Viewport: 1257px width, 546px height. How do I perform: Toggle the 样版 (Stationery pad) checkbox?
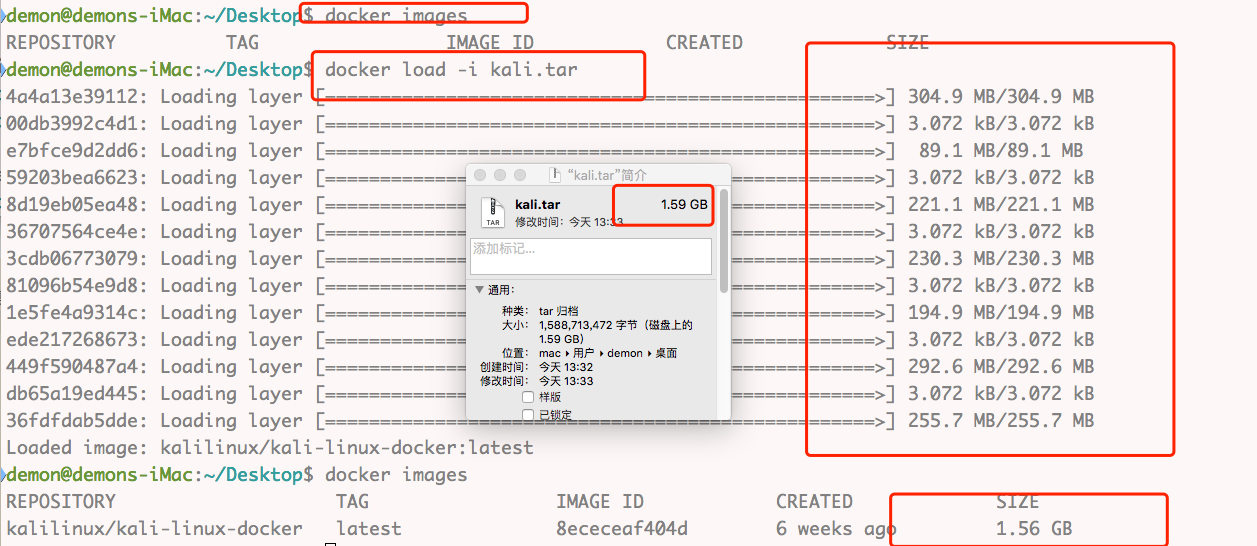528,397
